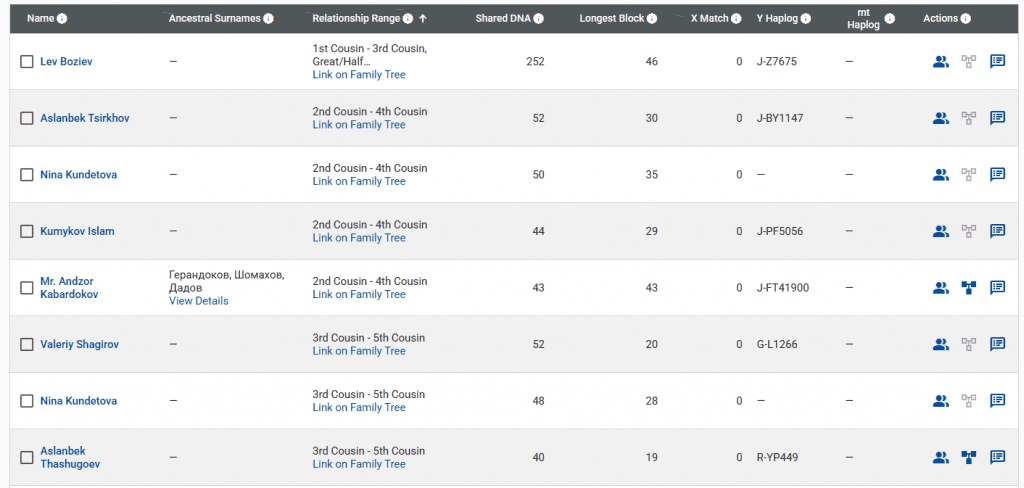Click the Name column header
1024x488 pixels.
click(40, 19)
